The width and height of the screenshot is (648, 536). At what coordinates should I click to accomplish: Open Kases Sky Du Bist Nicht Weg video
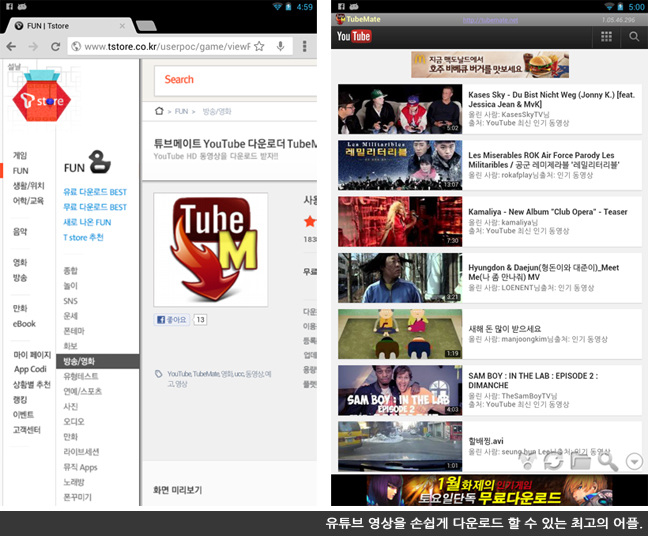coord(490,109)
